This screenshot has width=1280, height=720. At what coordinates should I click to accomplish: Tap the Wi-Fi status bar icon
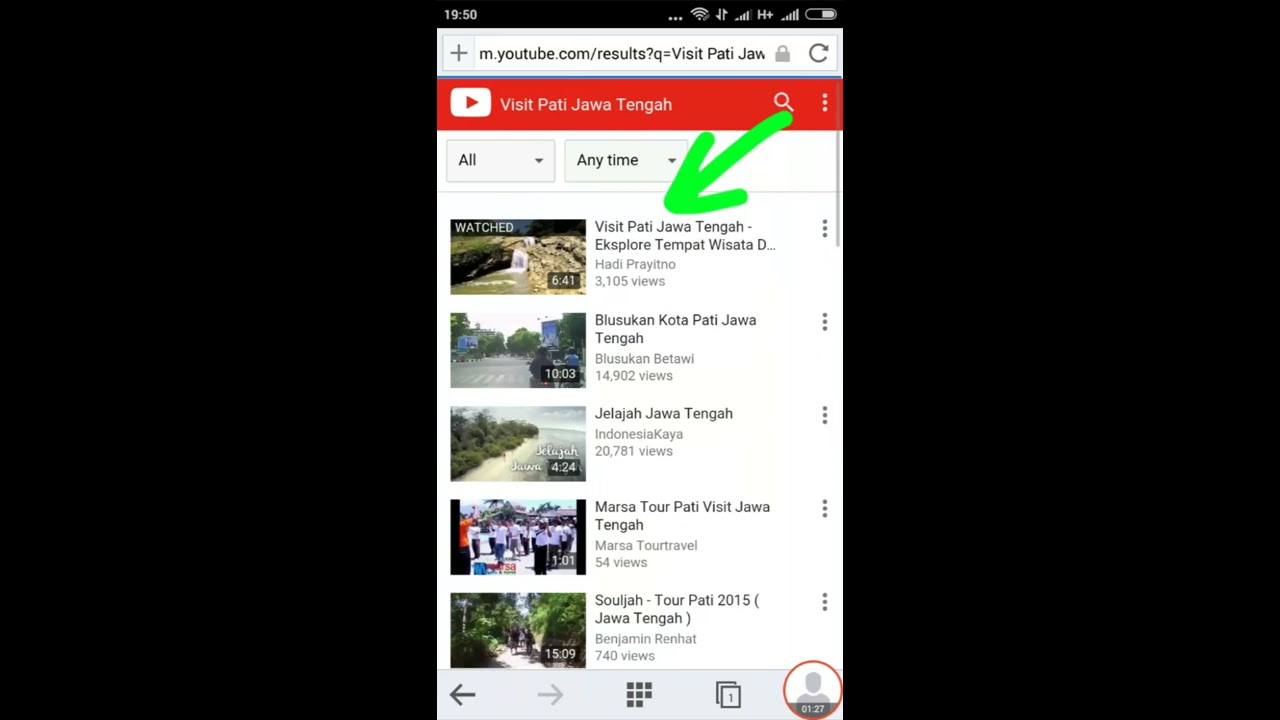coord(700,14)
